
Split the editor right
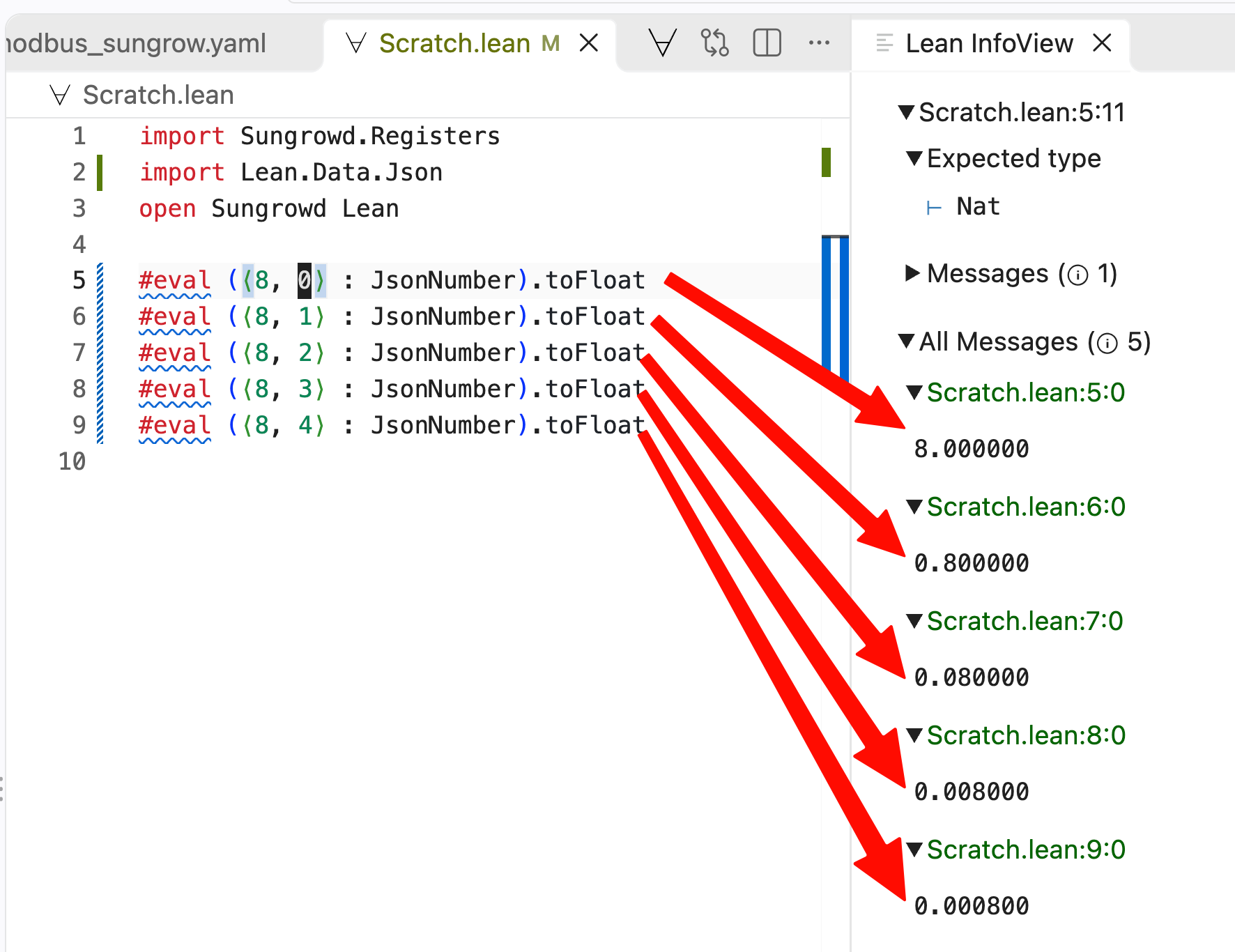(767, 43)
